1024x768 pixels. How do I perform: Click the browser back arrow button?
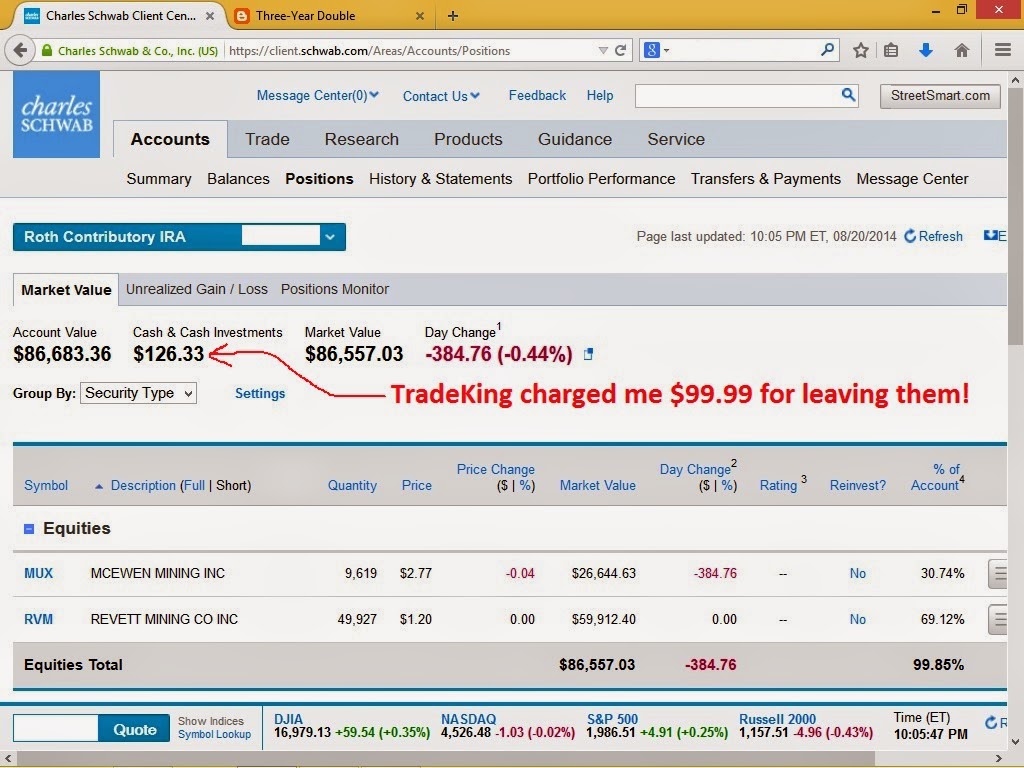tap(20, 50)
